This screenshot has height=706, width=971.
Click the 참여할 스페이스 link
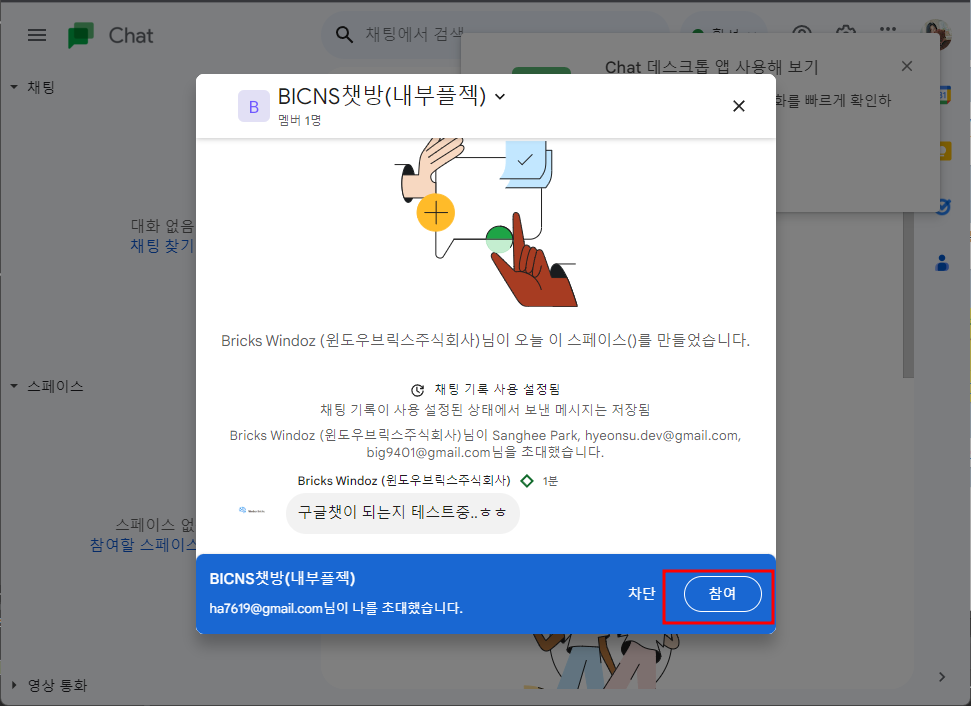143,545
